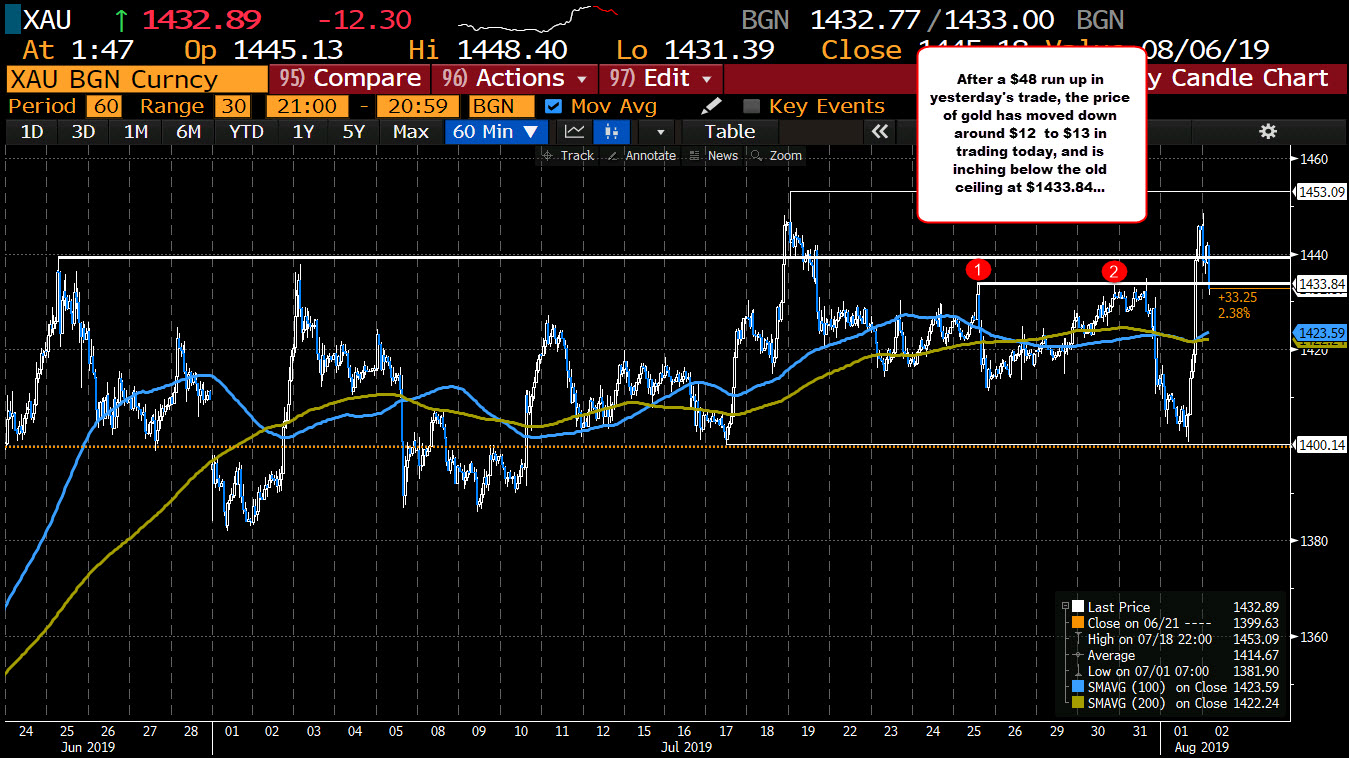Image resolution: width=1349 pixels, height=758 pixels.
Task: Click the olive SMAVG (200) swatch
Action: click(1077, 703)
